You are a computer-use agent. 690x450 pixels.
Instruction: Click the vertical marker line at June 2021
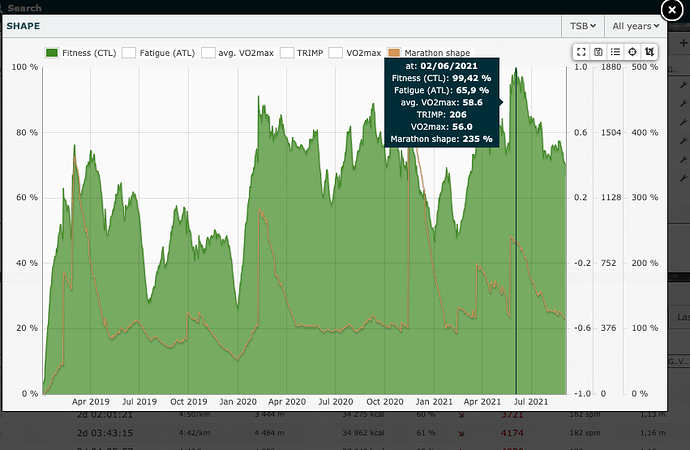pos(516,231)
